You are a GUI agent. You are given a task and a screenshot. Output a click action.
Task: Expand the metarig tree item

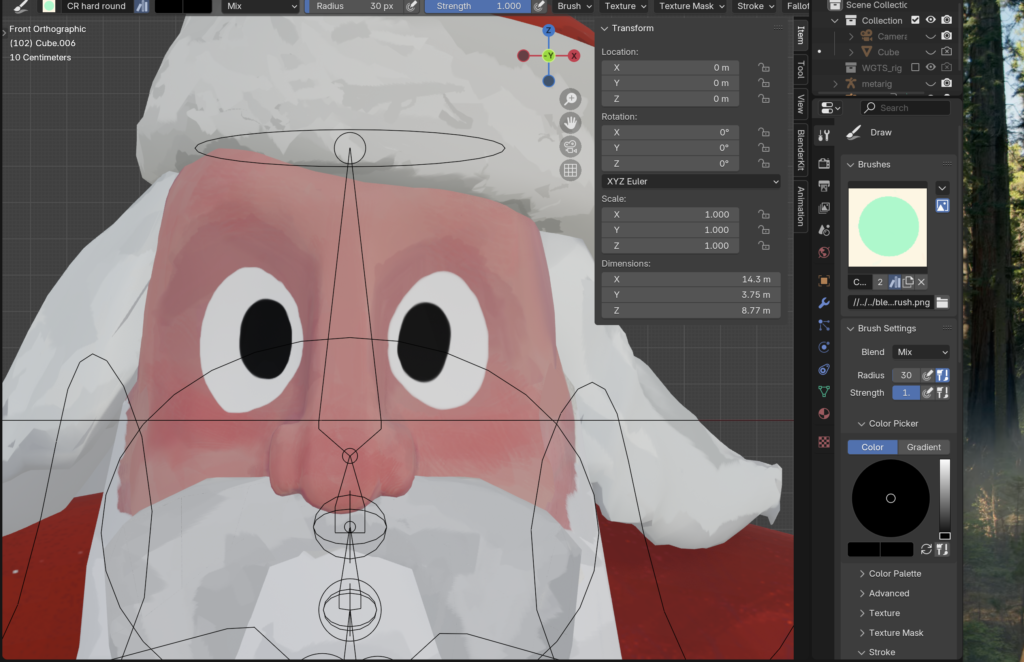pyautogui.click(x=835, y=84)
